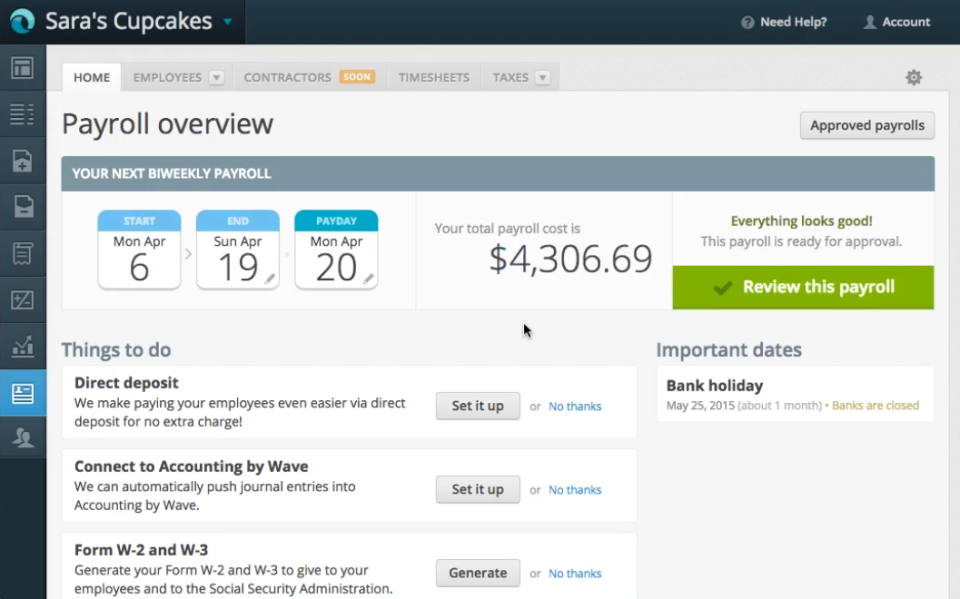Expand the Taxes tab dropdown arrow

tap(542, 78)
